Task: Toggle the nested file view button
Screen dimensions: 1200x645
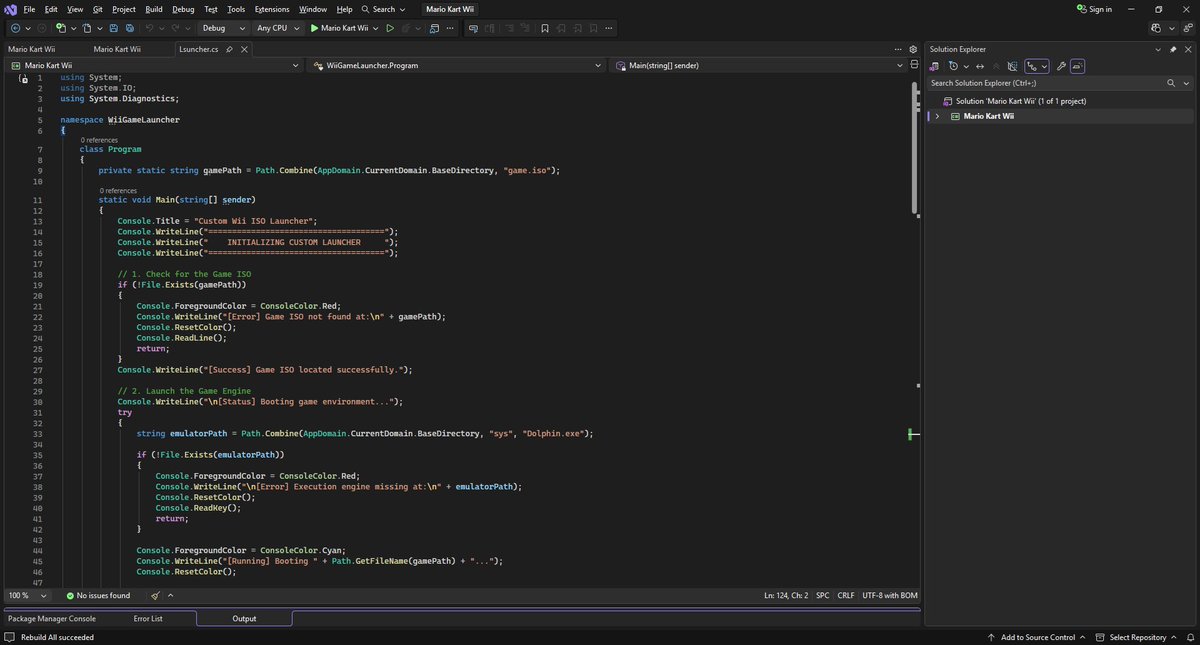Action: click(x=1037, y=66)
